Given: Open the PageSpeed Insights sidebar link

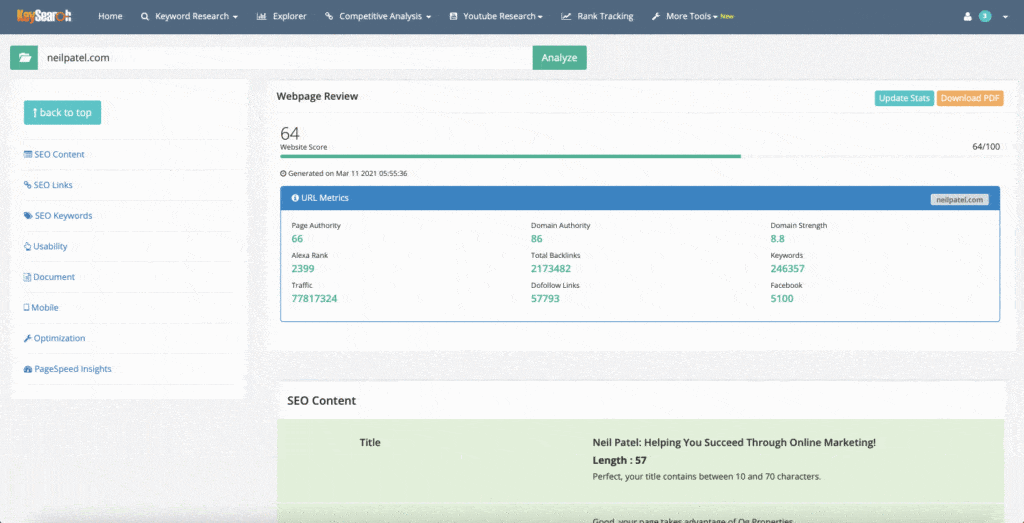Looking at the screenshot, I should click(x=72, y=369).
